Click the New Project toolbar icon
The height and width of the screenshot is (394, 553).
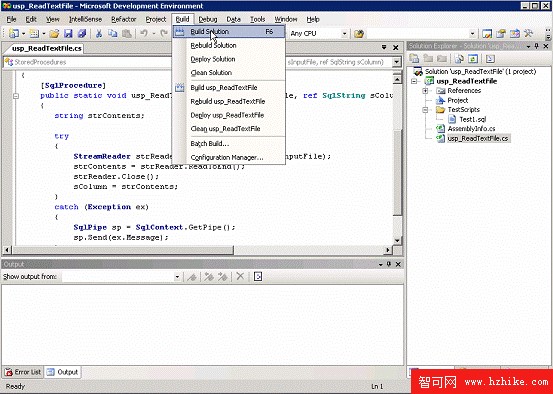click(14, 34)
